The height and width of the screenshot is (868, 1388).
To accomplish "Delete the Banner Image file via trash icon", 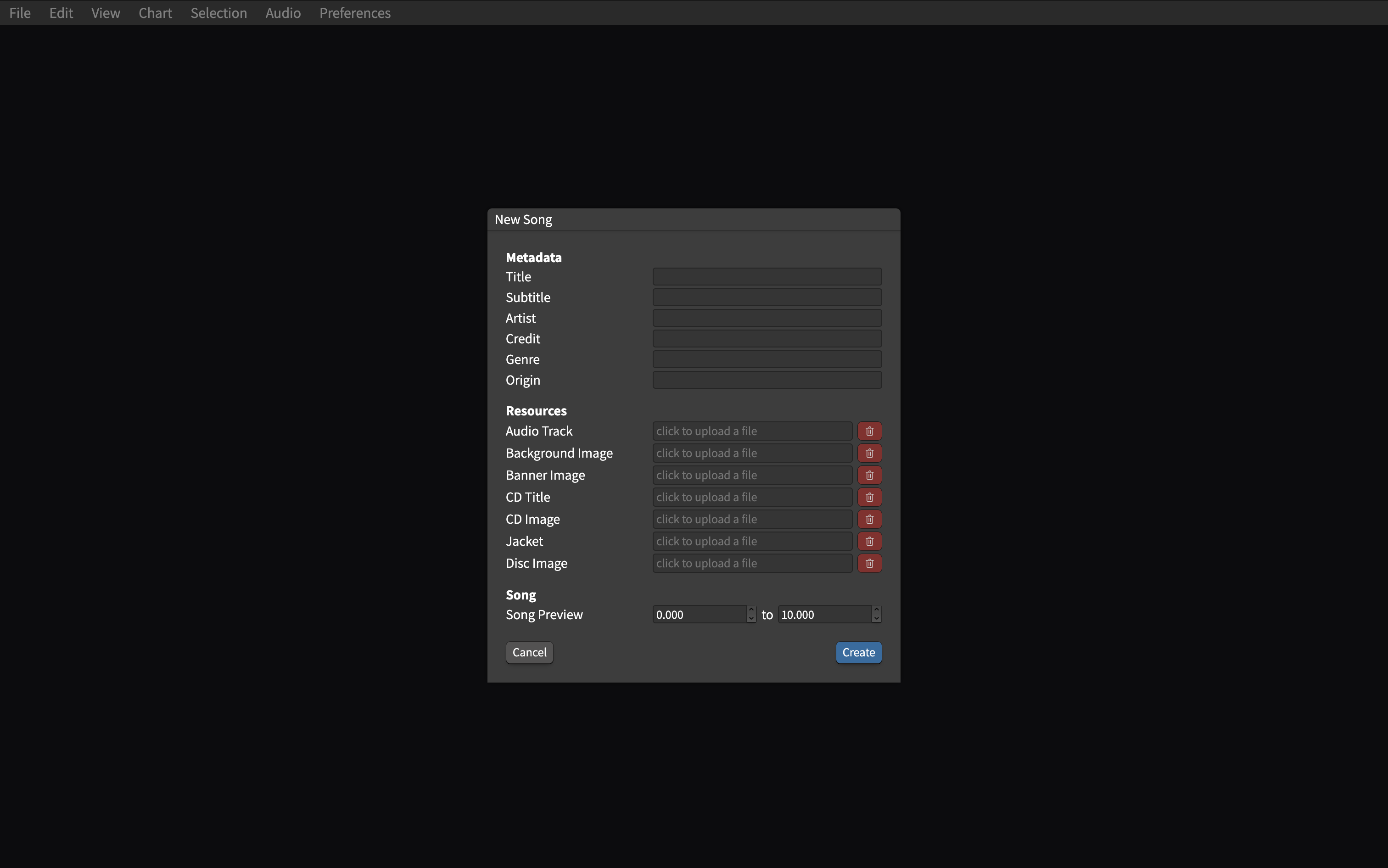I will 869,476.
